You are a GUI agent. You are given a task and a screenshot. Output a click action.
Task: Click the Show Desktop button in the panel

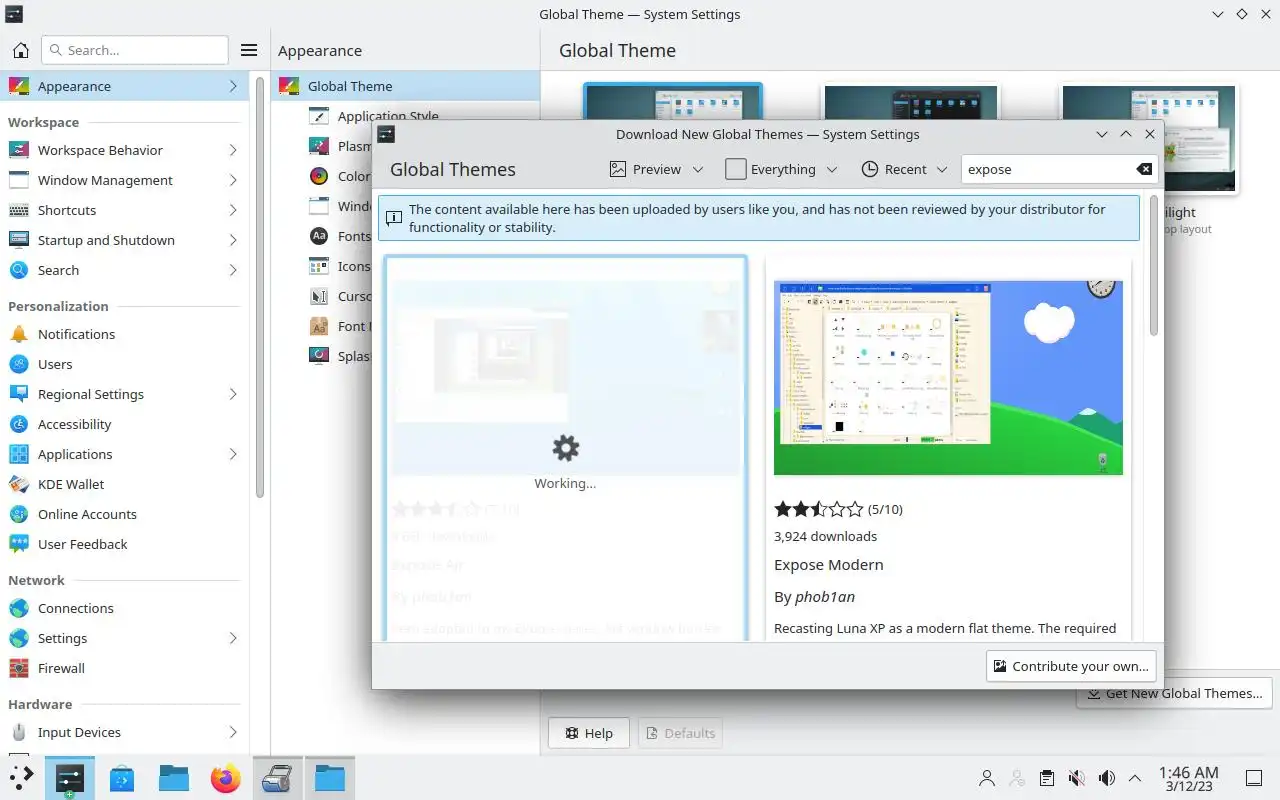[x=1253, y=778]
